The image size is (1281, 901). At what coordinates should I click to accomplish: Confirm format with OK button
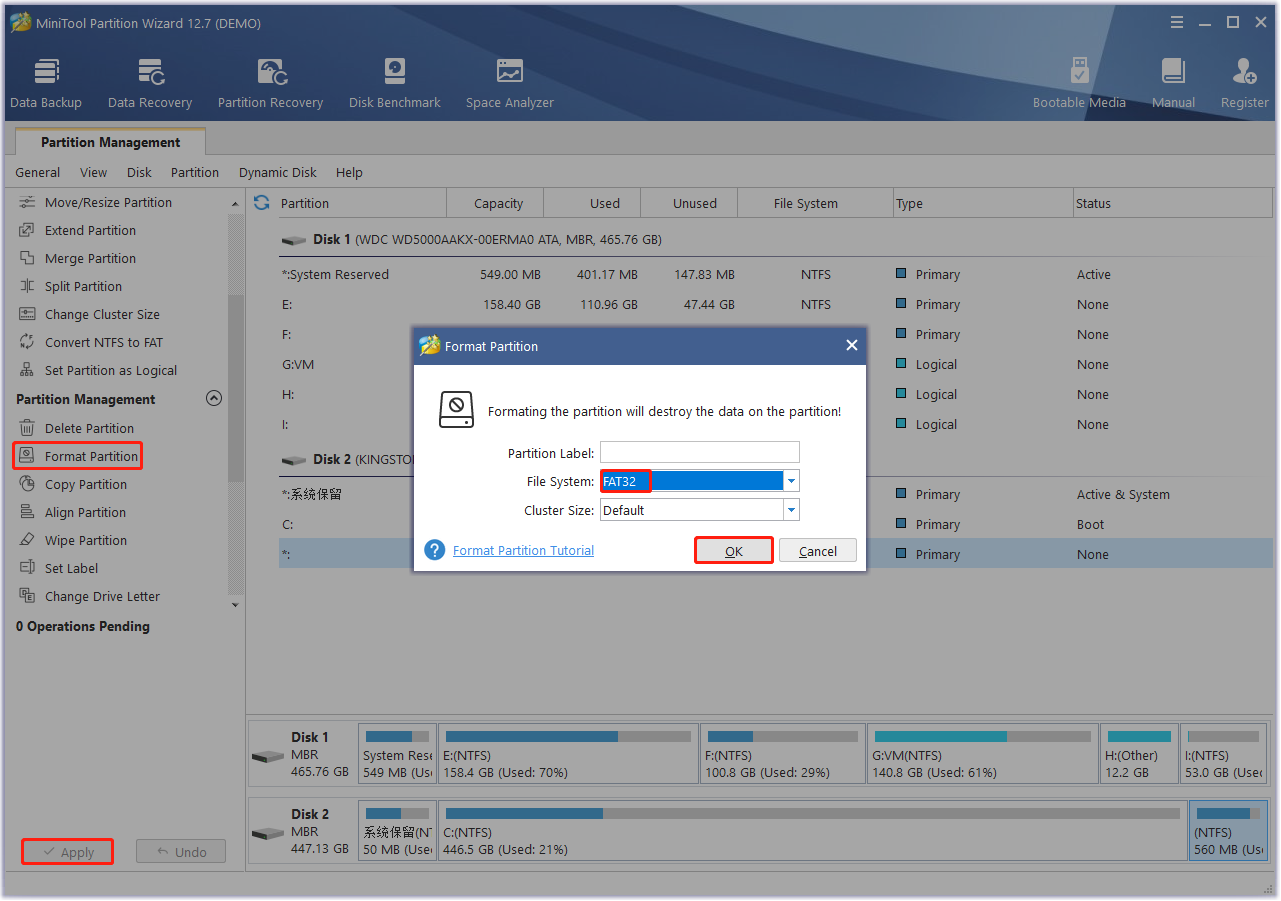[x=733, y=551]
